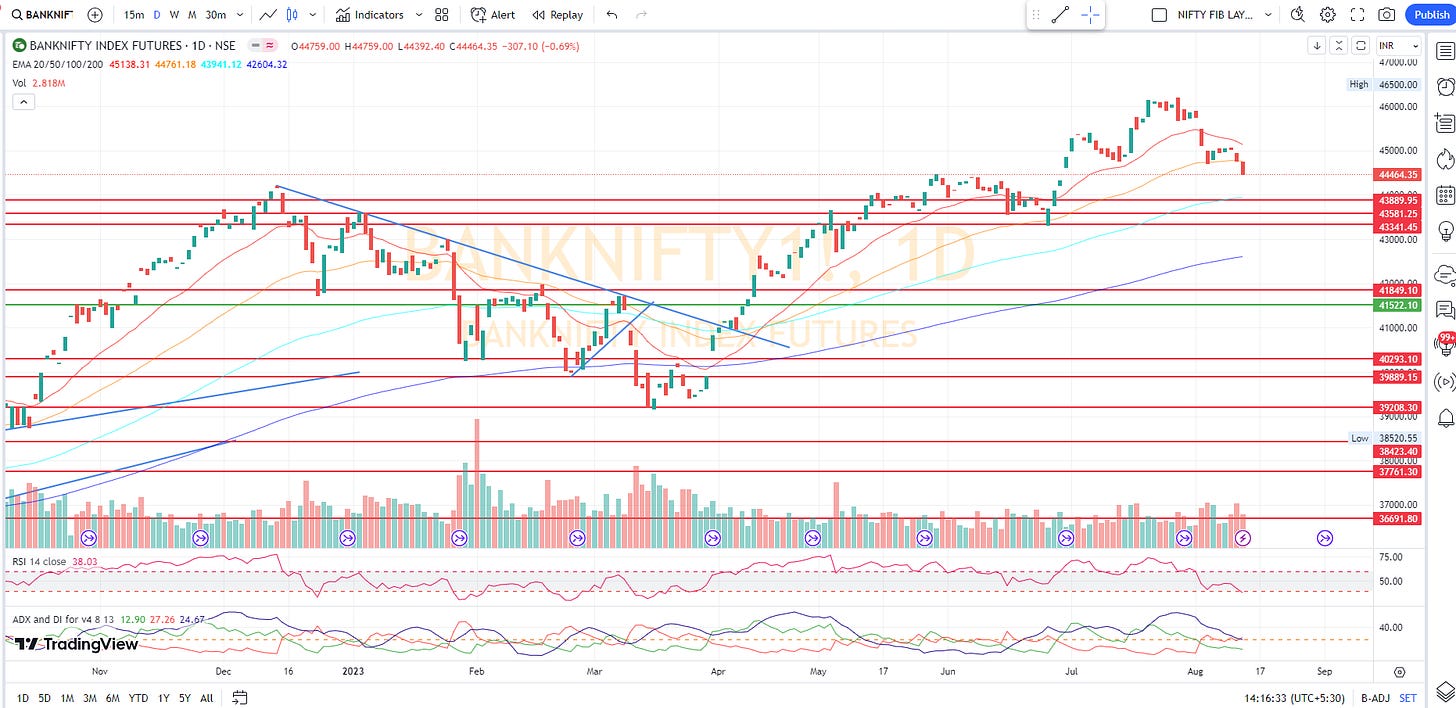Toggle the indicator visibility pill next to NSE
The width and height of the screenshot is (1456, 708).
point(263,46)
